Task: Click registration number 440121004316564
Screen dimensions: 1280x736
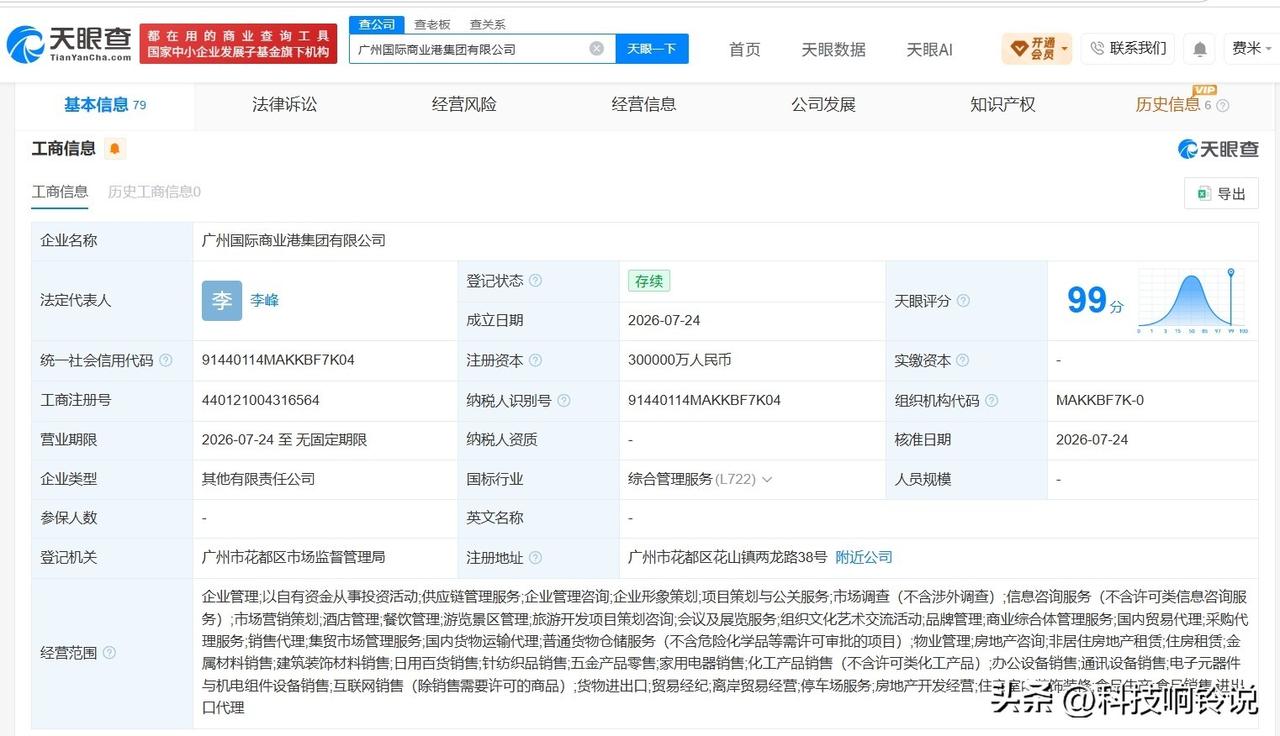Action: 261,400
